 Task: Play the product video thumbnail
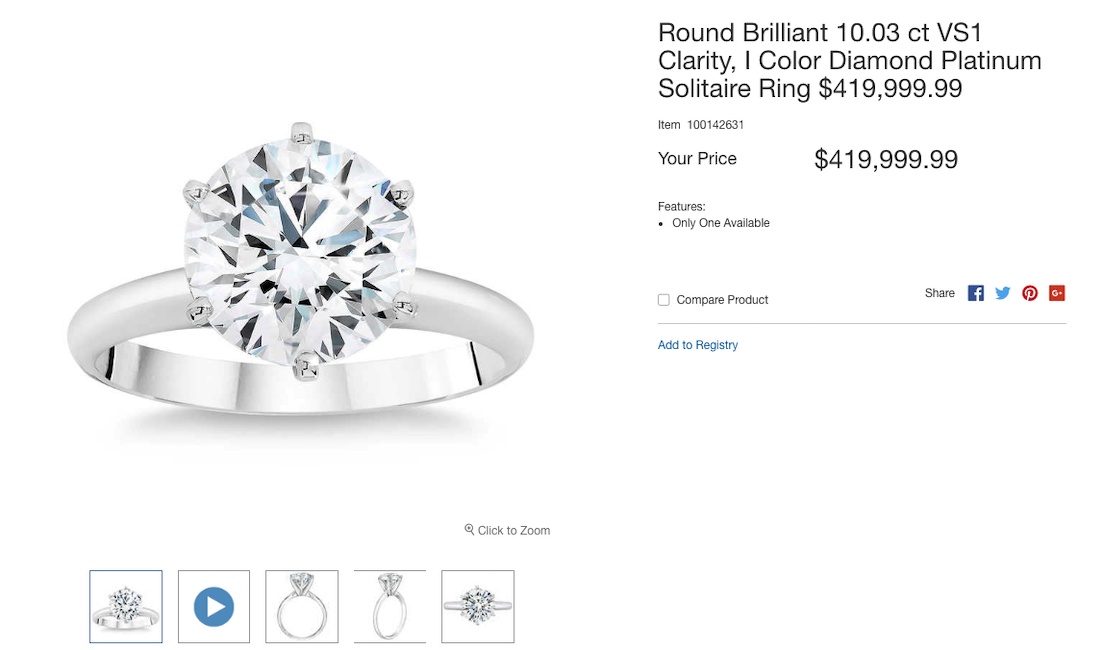pyautogui.click(x=214, y=606)
